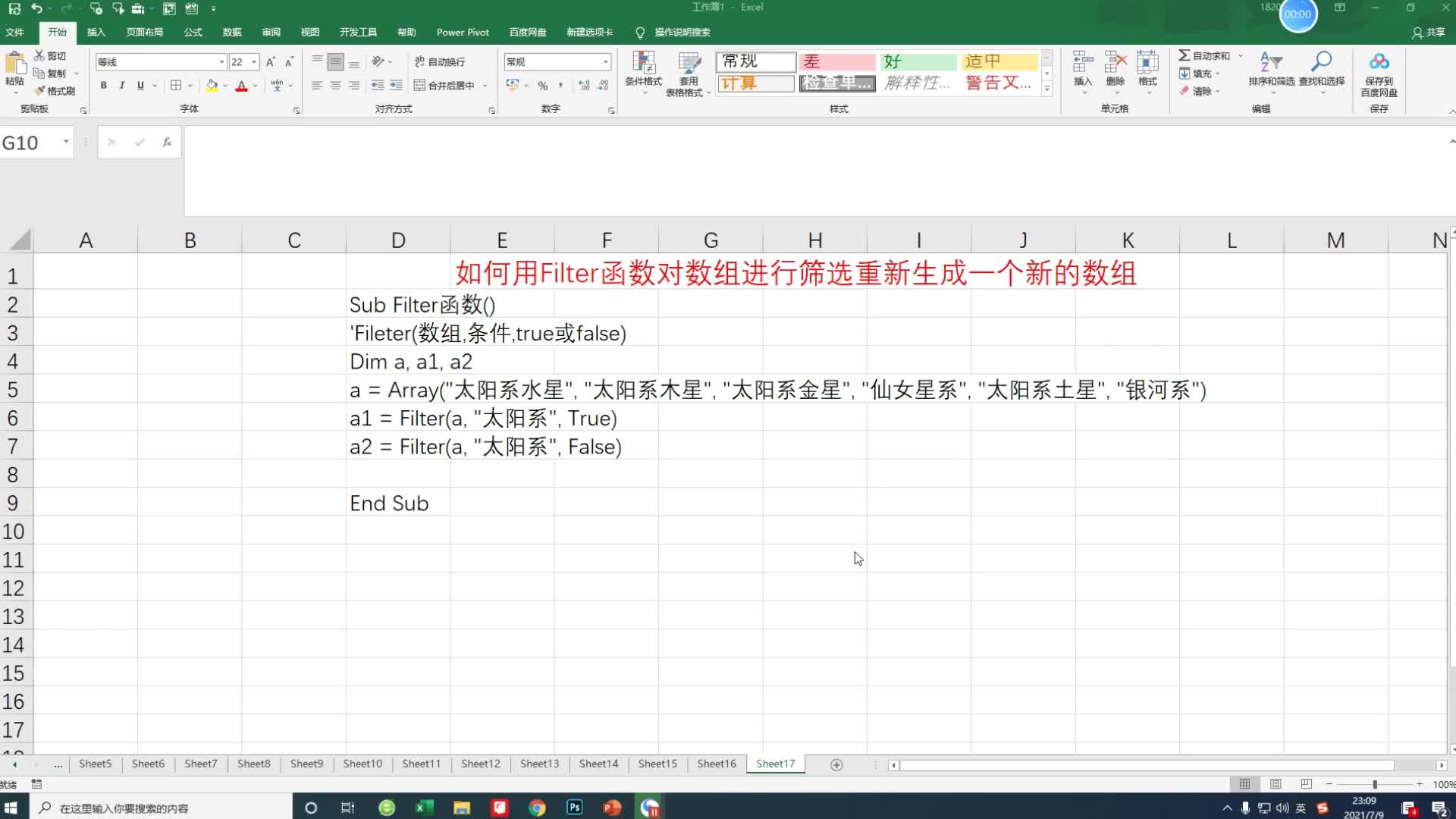Switch to the Insert ribbon tab
1456x819 pixels.
pyautogui.click(x=96, y=32)
